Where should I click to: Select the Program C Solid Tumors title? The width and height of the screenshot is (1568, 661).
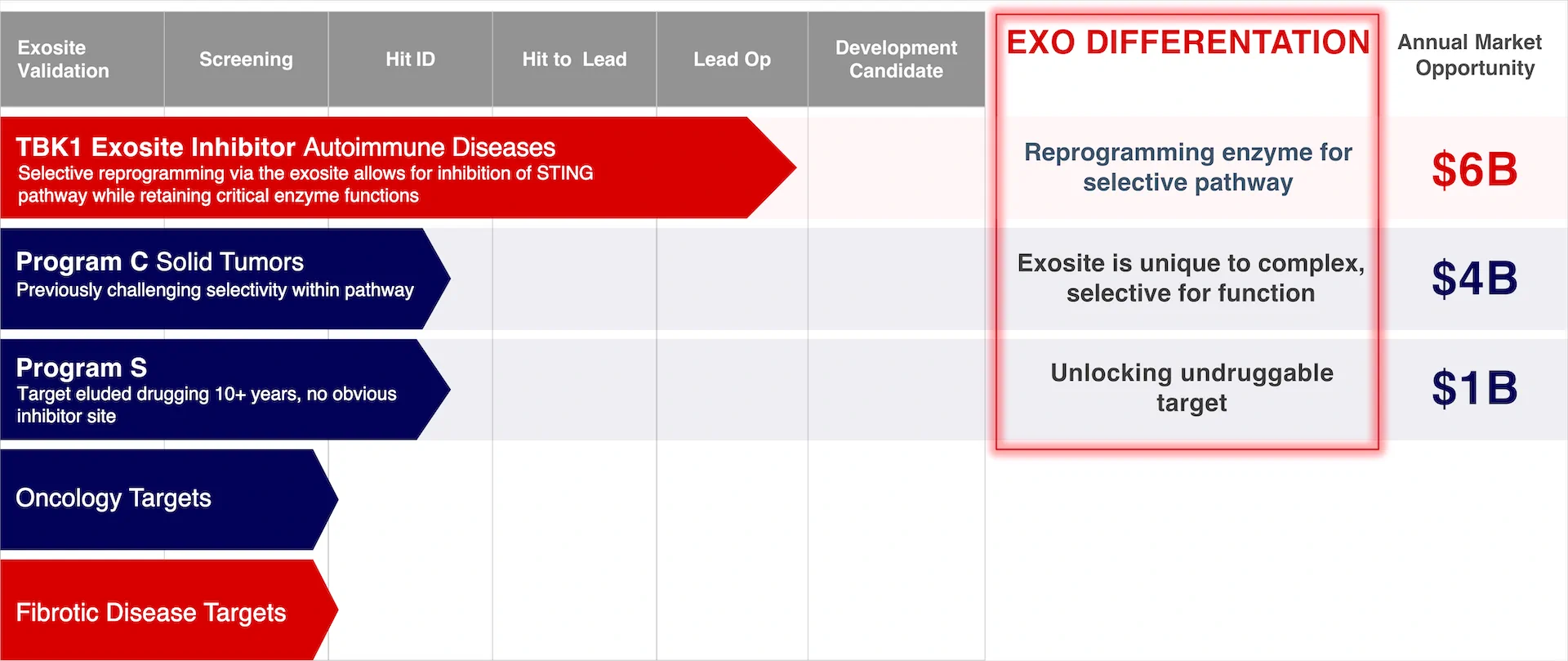coord(159,261)
